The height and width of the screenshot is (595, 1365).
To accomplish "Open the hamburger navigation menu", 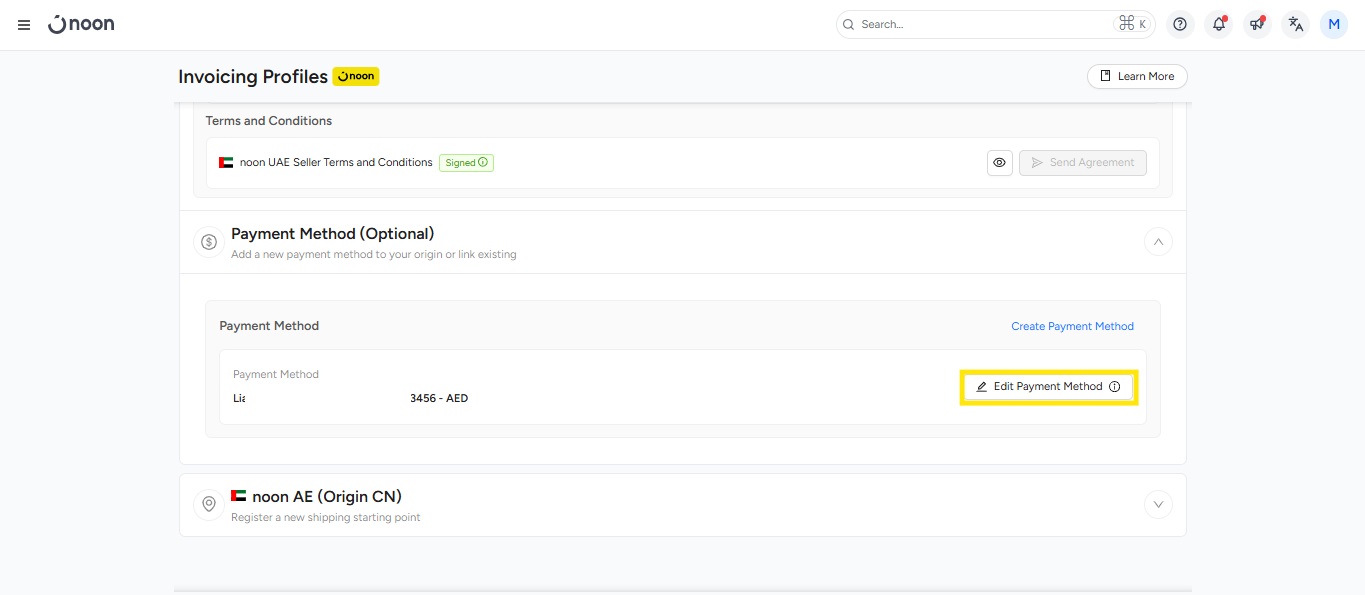I will (24, 25).
